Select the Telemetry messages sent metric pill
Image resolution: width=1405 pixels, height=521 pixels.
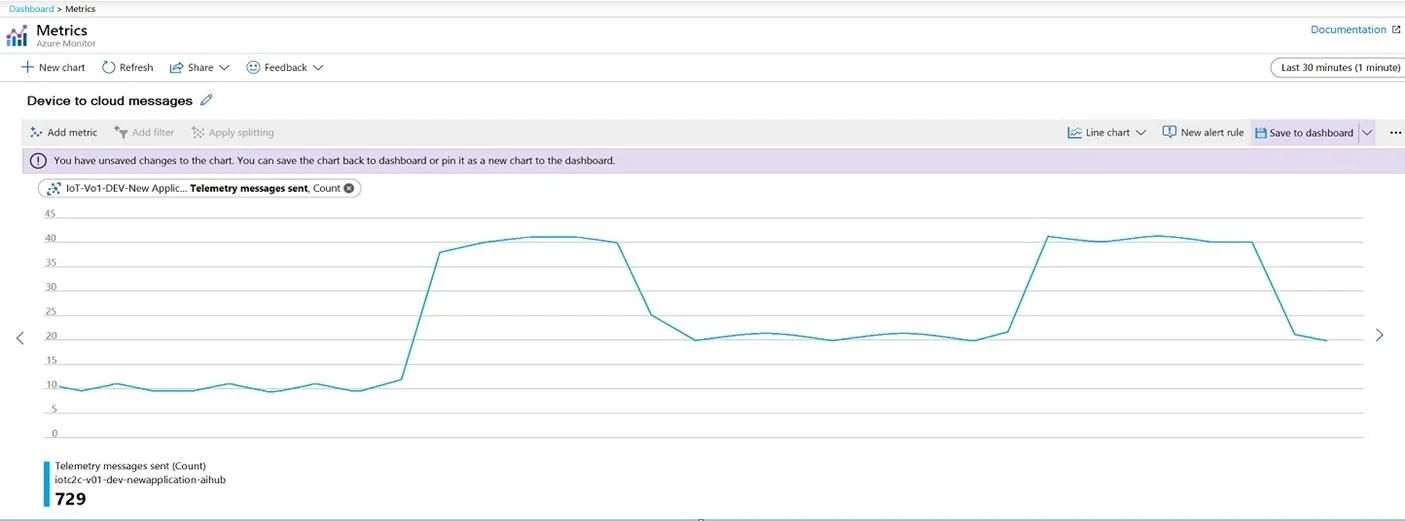tap(199, 188)
